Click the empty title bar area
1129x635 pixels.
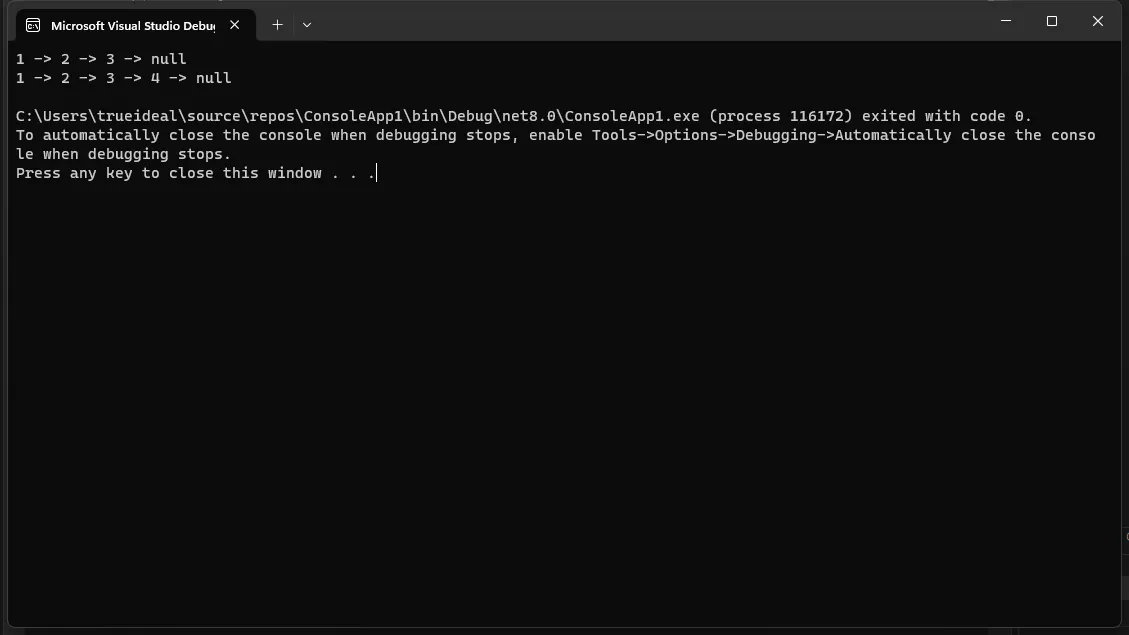click(x=650, y=22)
